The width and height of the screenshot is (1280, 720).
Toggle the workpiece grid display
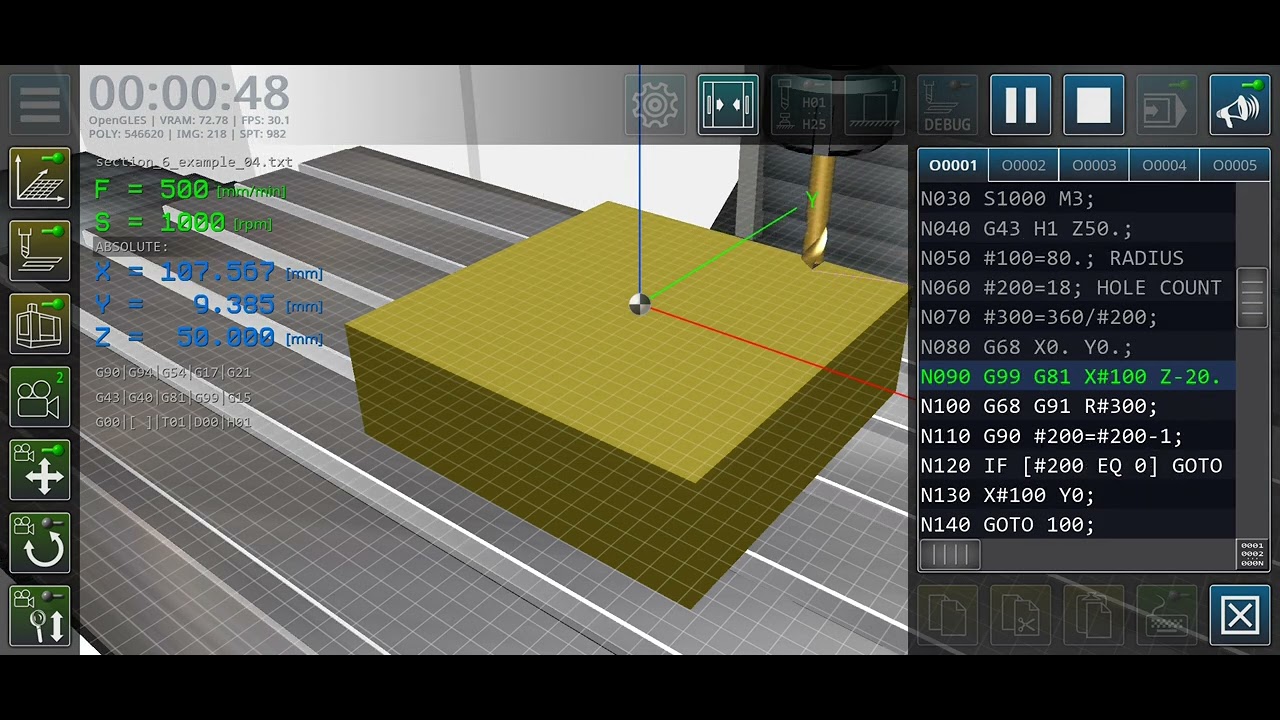(40, 178)
